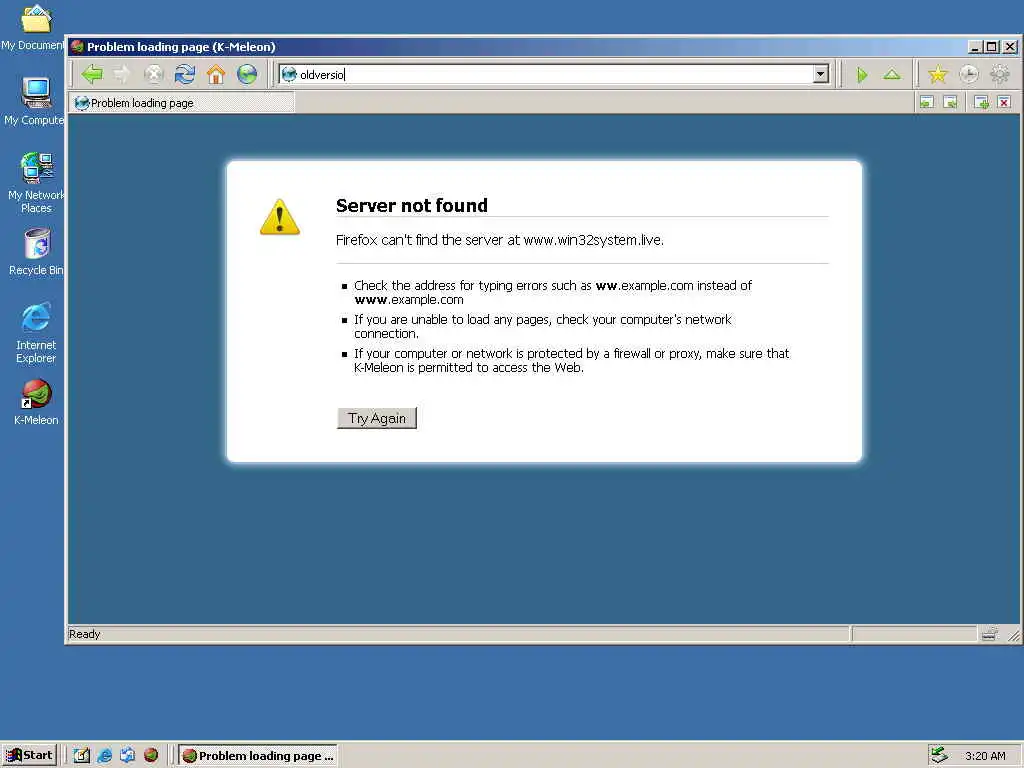This screenshot has width=1024, height=768.
Task: Launch K-Meleon desktop shortcut
Action: (x=36, y=402)
